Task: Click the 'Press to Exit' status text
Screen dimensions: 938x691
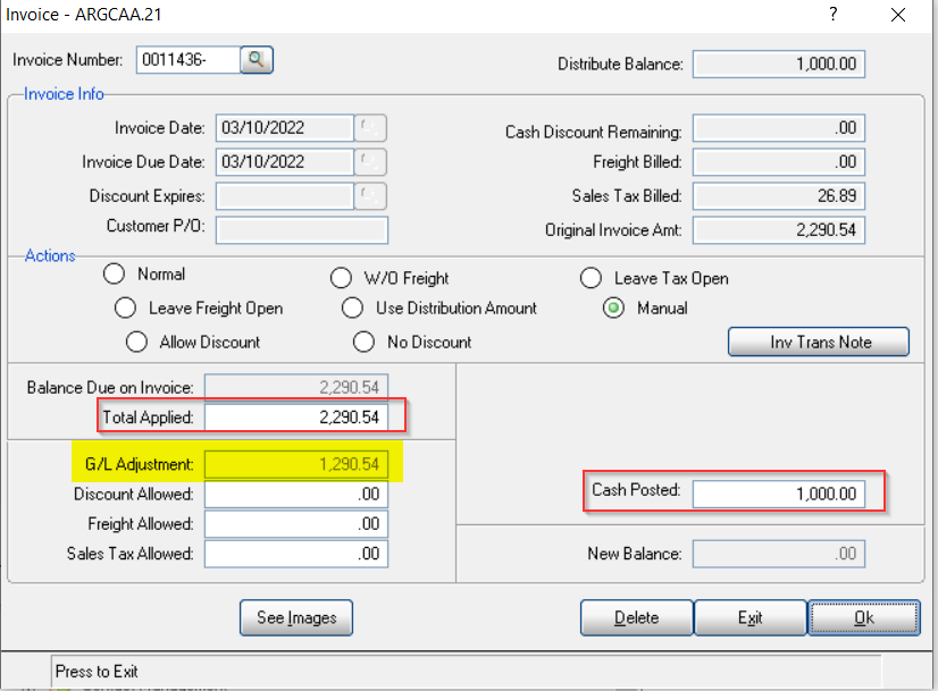Action: (97, 671)
